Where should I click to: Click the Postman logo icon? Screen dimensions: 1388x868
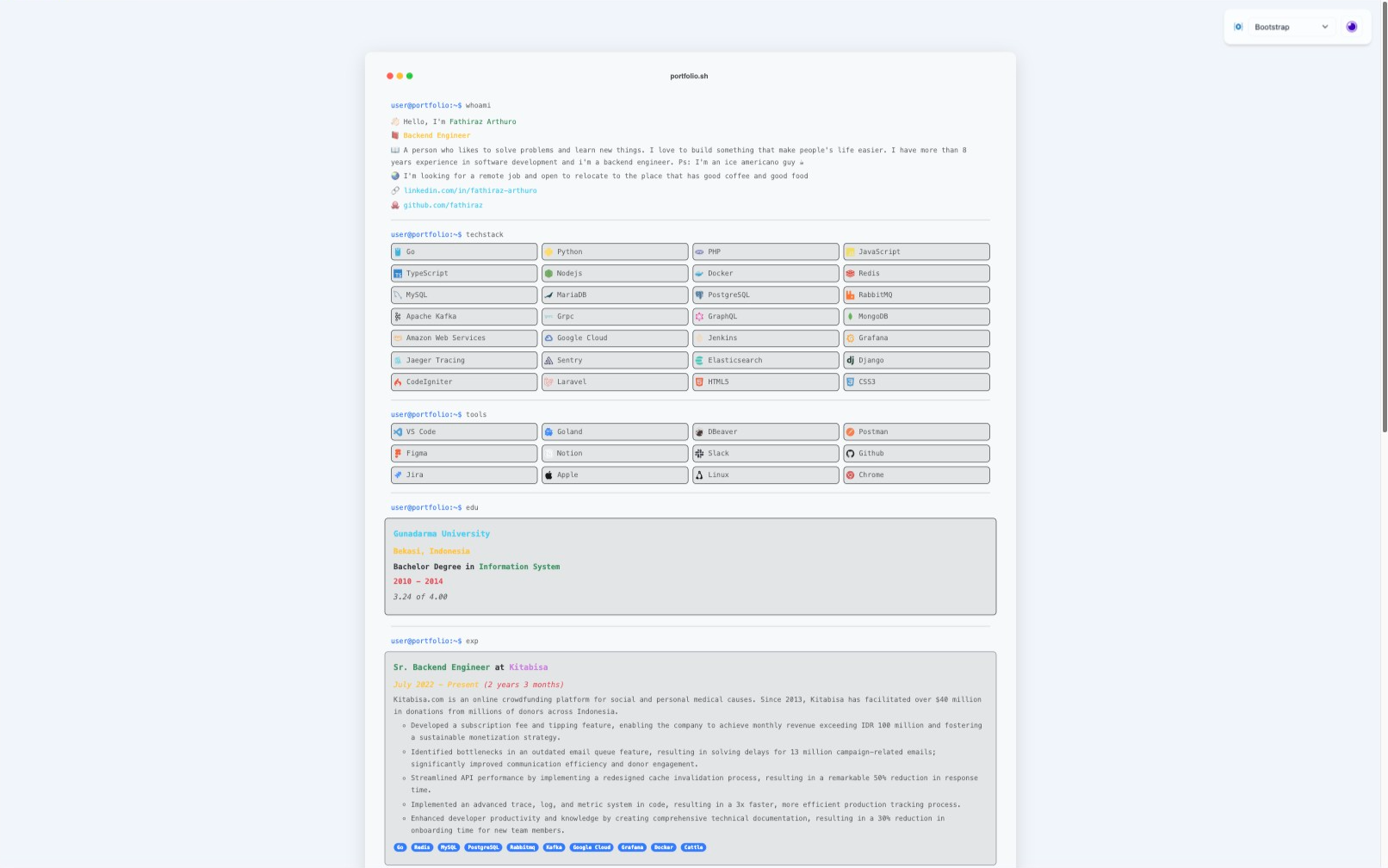pyautogui.click(x=850, y=431)
